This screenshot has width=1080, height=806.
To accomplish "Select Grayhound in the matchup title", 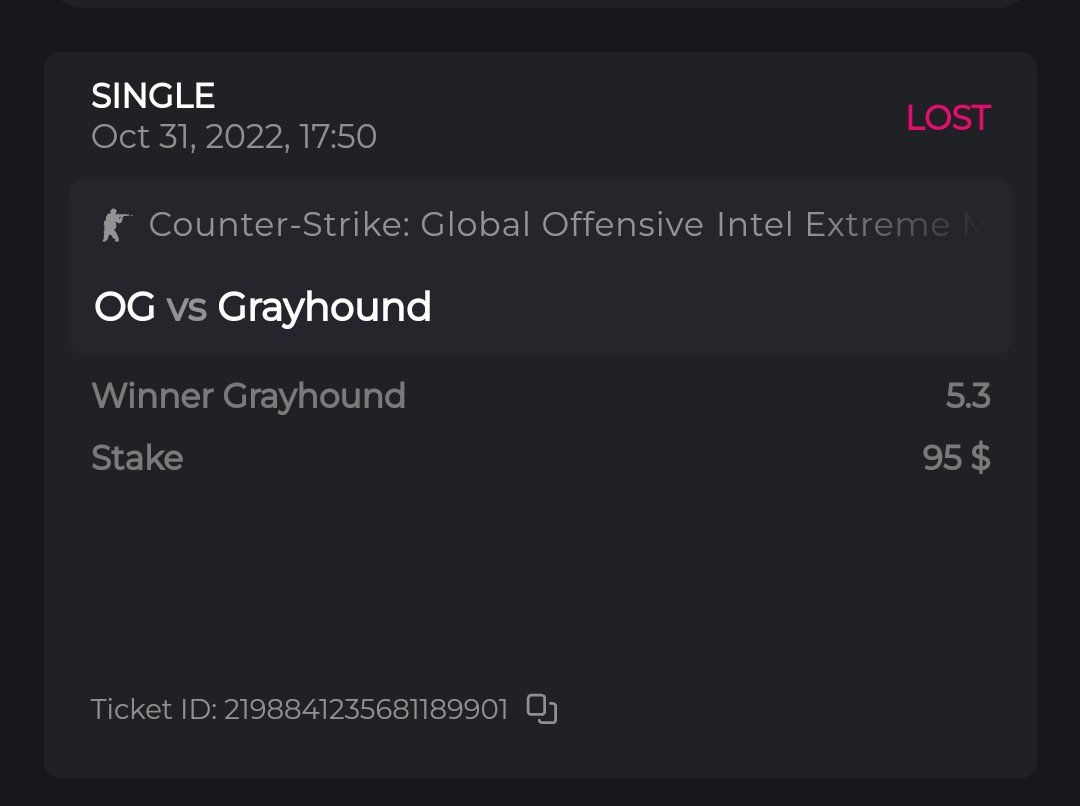I will 324,307.
